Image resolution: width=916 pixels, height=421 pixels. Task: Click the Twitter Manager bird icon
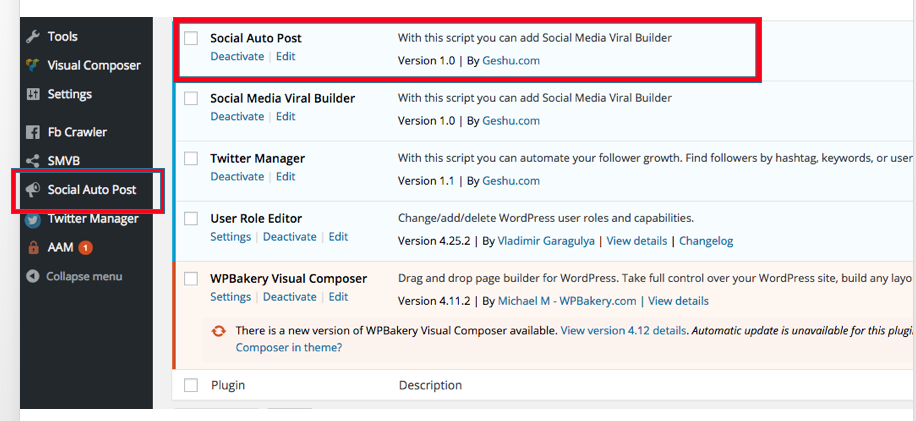(33, 219)
